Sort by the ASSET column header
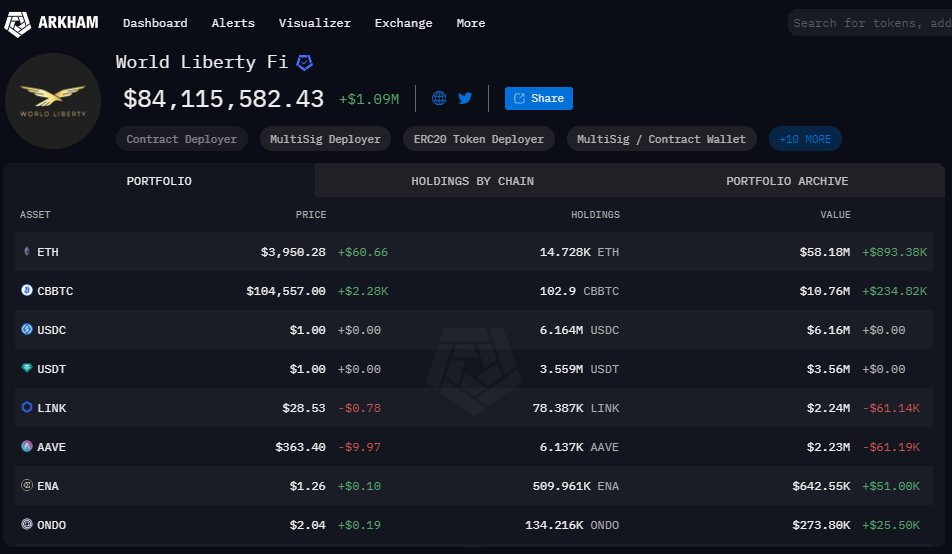Screen dimensions: 952x554 [35, 214]
